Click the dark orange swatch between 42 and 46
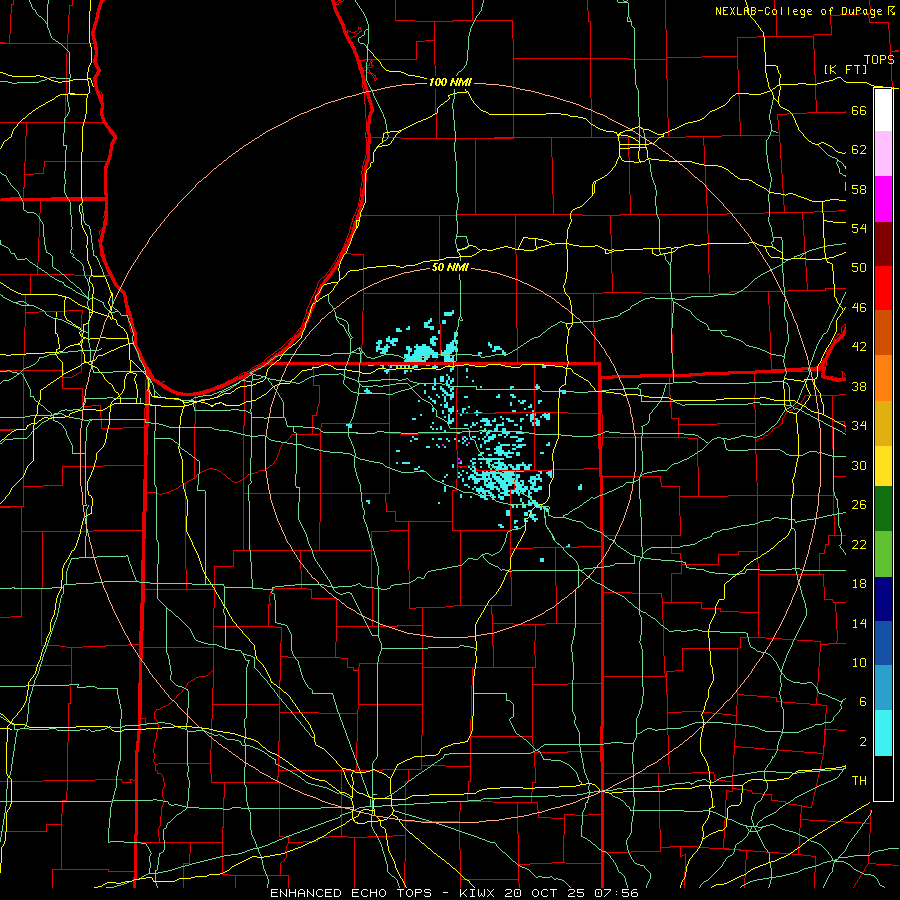Viewport: 900px width, 900px height. 883,333
